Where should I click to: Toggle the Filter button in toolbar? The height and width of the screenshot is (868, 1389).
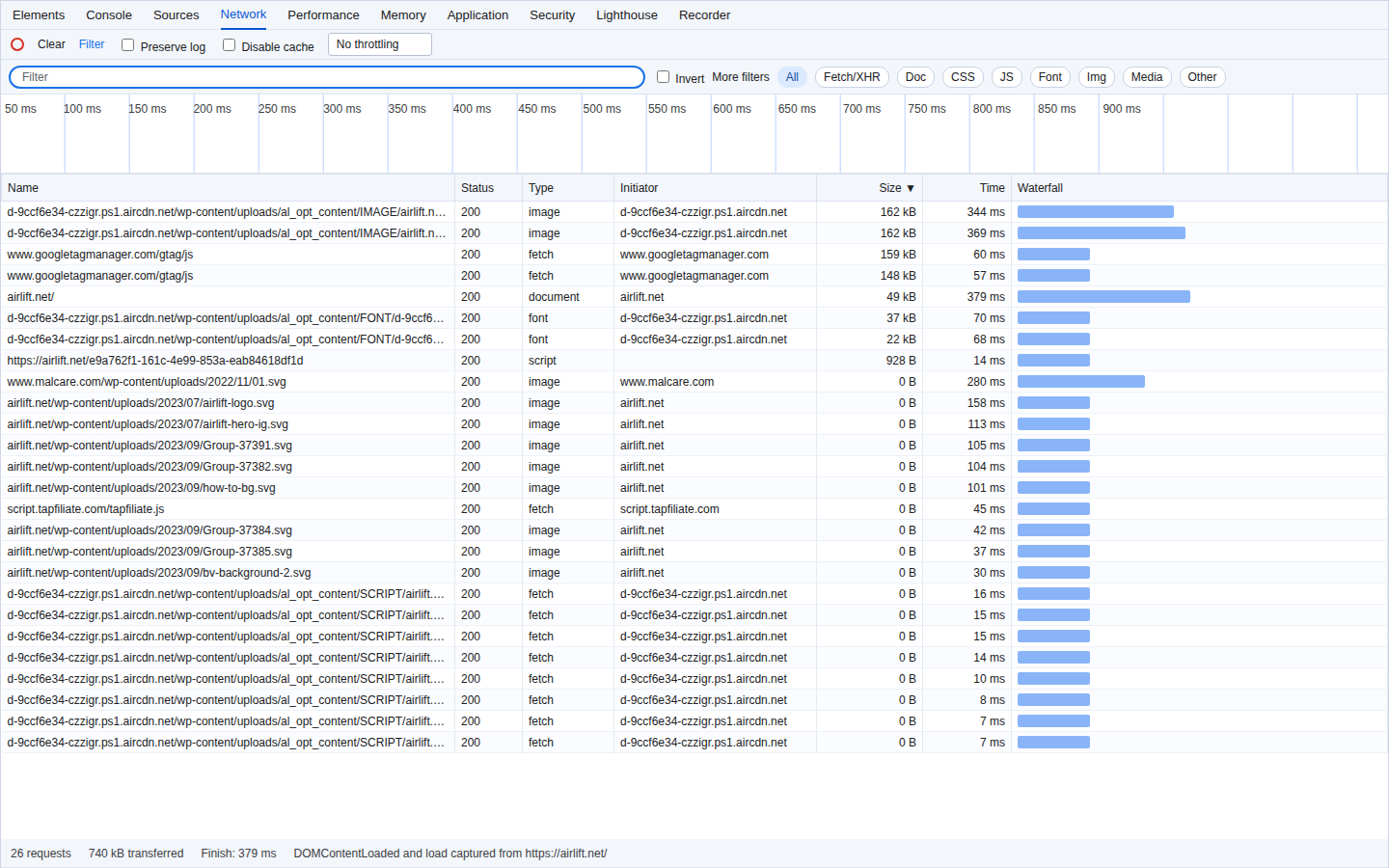click(92, 44)
